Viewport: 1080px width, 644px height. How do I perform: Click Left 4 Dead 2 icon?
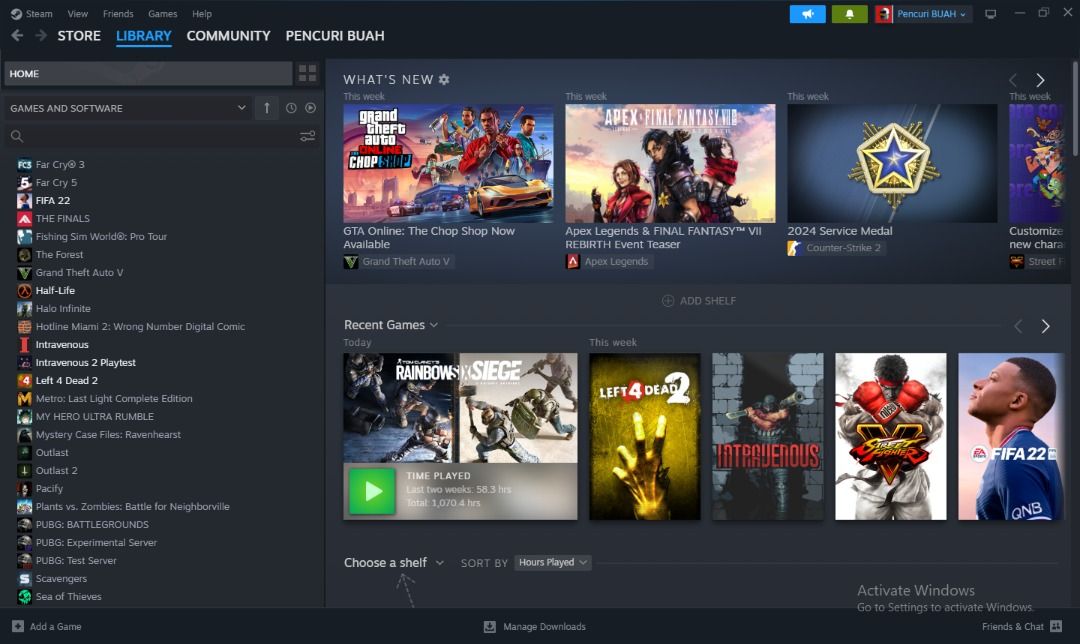pyautogui.click(x=24, y=380)
